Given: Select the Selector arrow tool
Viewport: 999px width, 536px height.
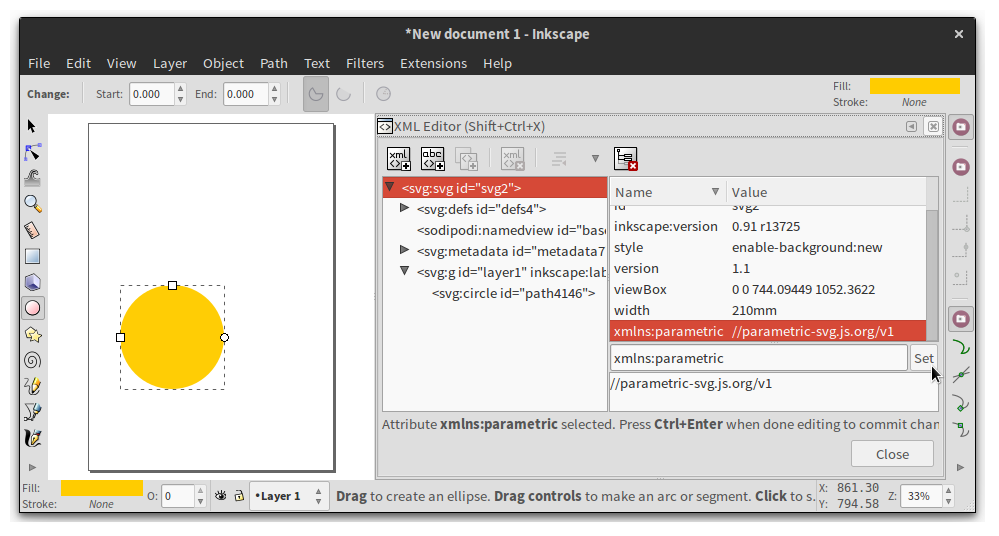Looking at the screenshot, I should point(32,126).
